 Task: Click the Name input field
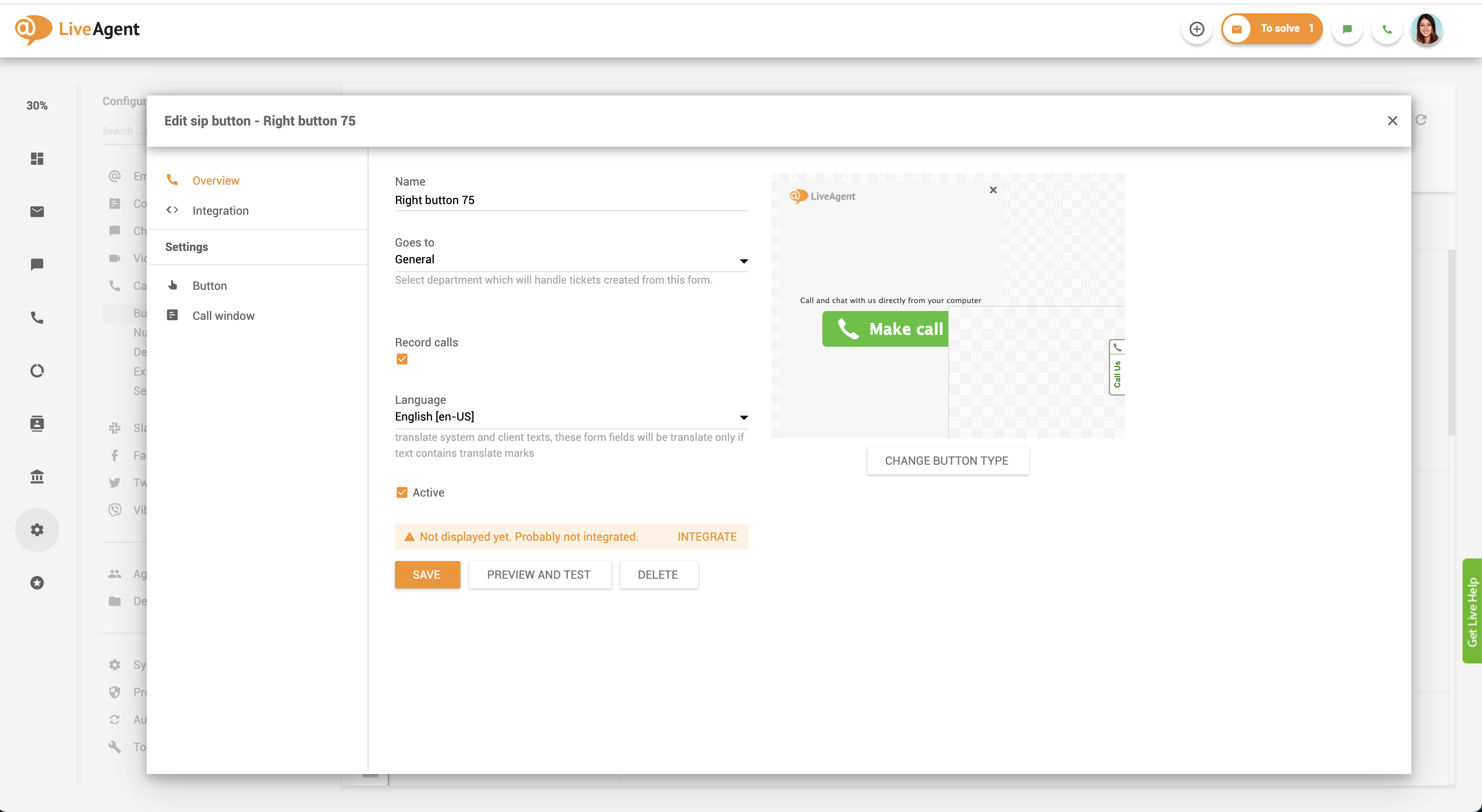[x=571, y=200]
